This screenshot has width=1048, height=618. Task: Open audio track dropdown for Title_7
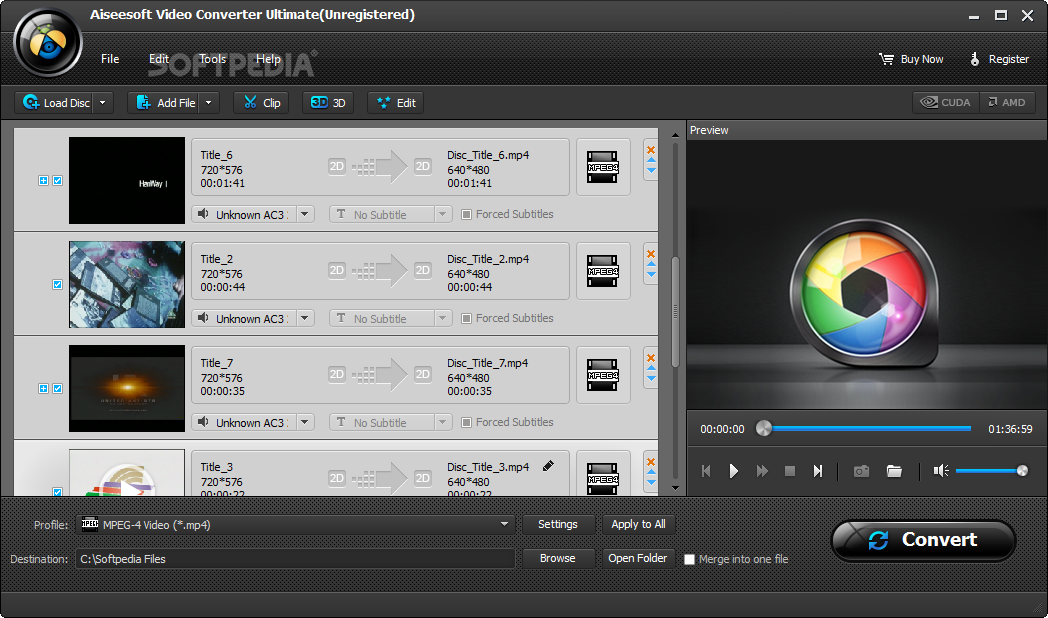305,422
